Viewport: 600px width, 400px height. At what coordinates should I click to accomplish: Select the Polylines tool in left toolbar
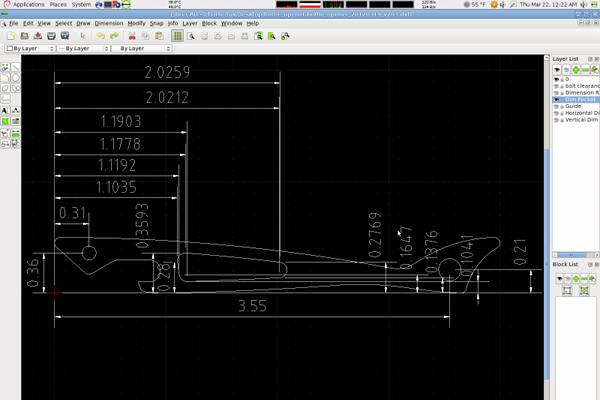pos(5,99)
